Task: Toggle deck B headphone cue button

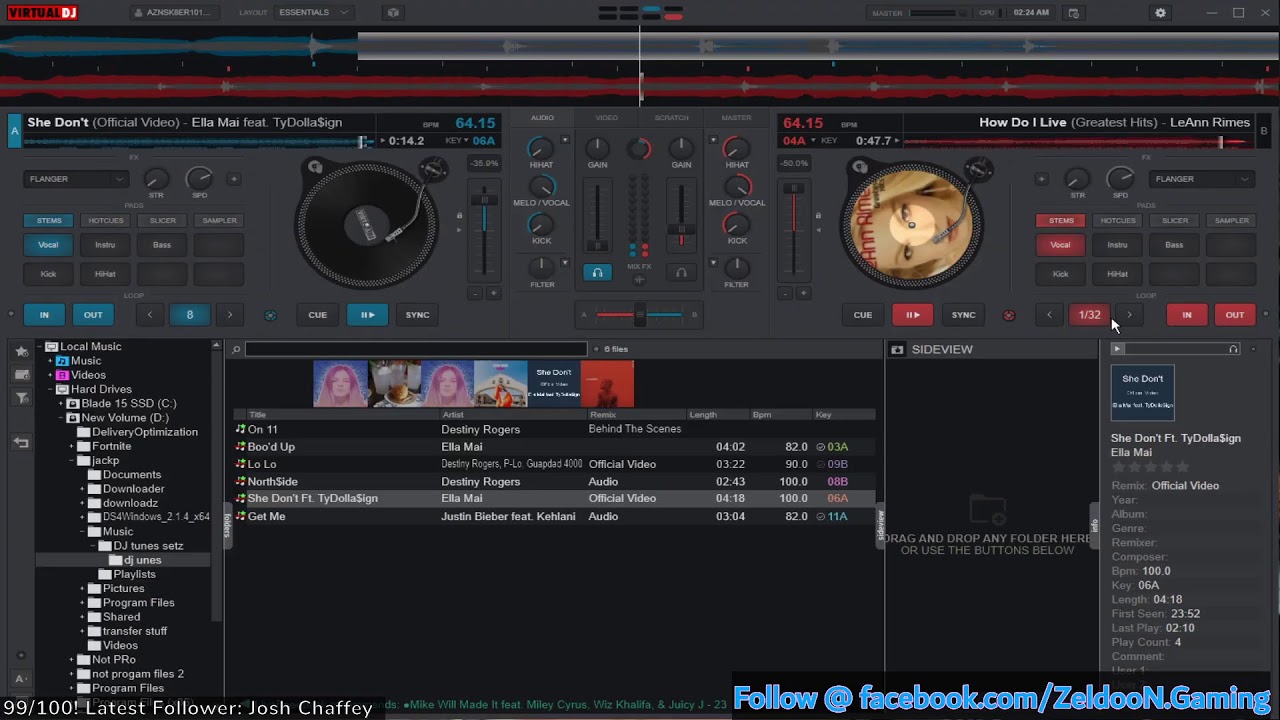Action: coord(681,272)
